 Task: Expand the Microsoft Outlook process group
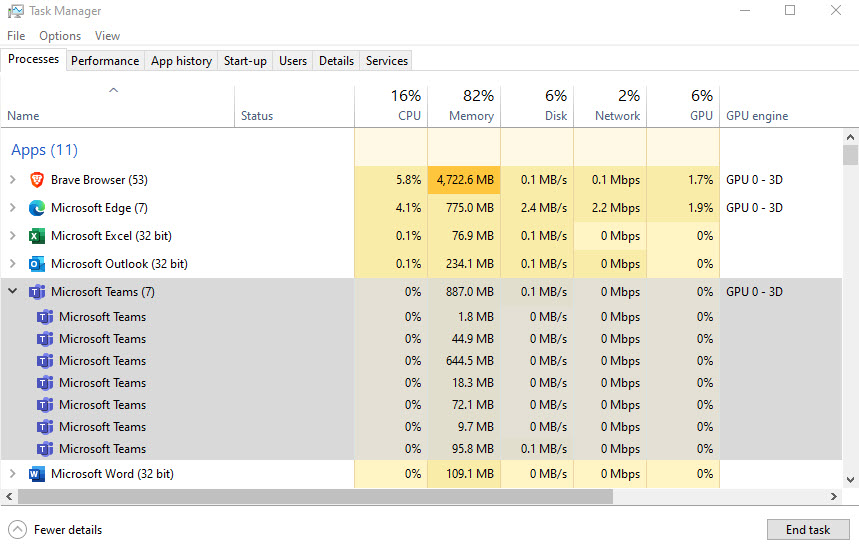pos(13,264)
